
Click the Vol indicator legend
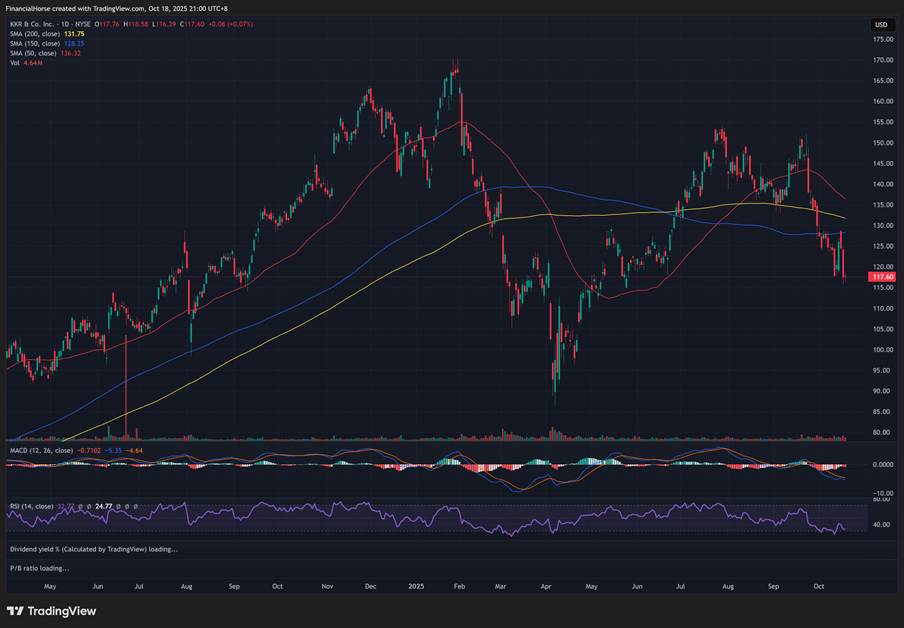[x=13, y=63]
